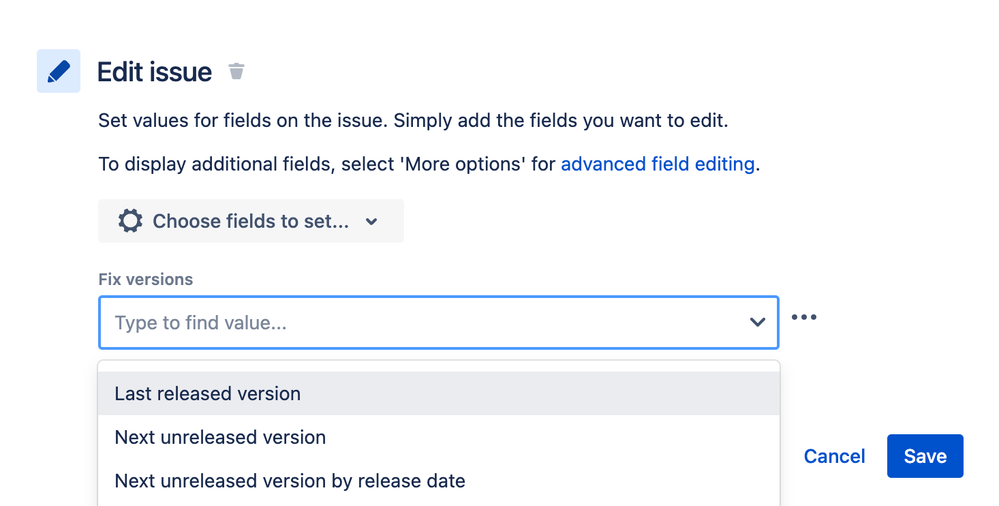Click the Set values for fields description
Screen dimensions: 999x506
click(x=413, y=120)
